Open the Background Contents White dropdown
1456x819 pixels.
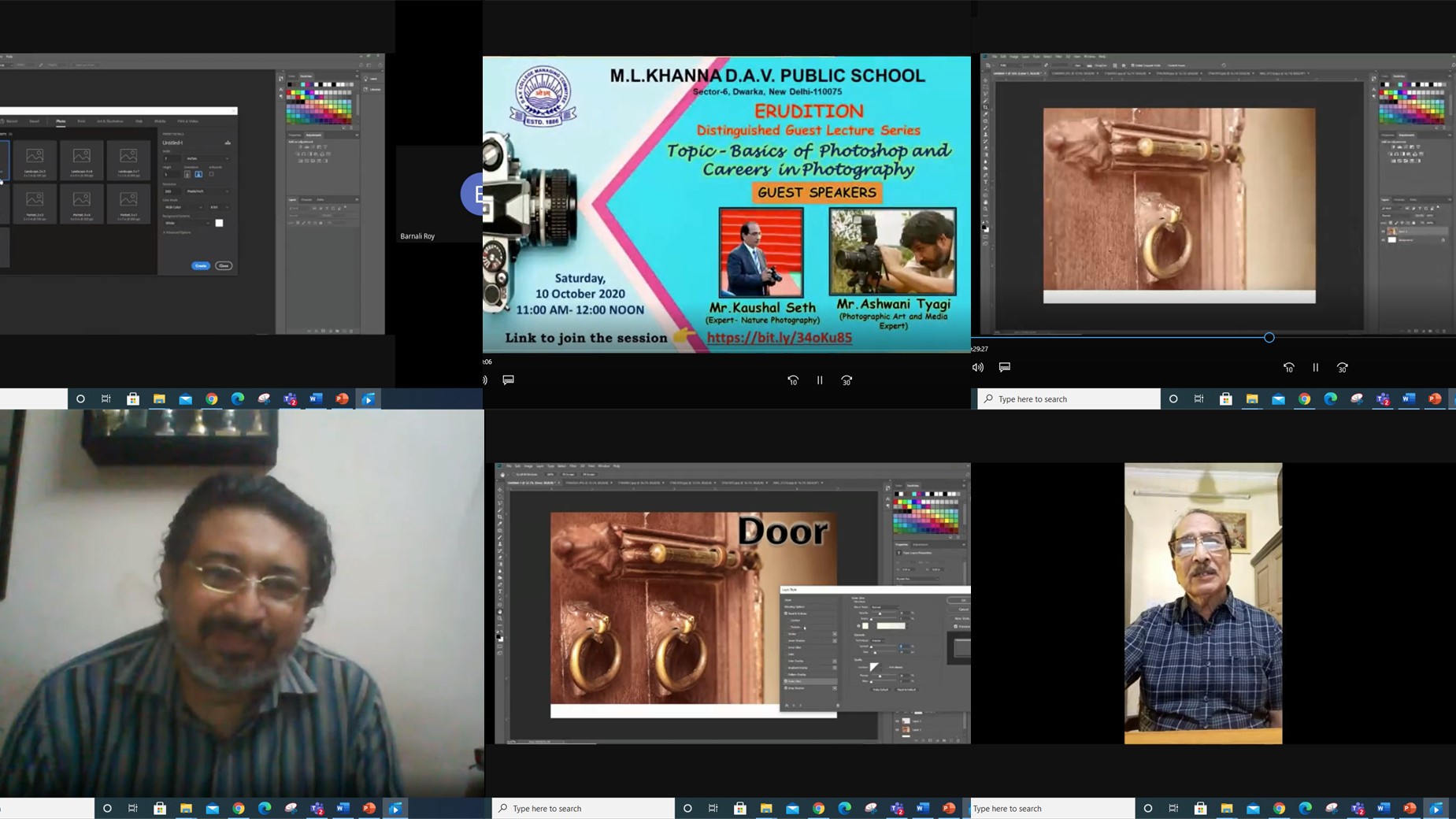click(187, 223)
